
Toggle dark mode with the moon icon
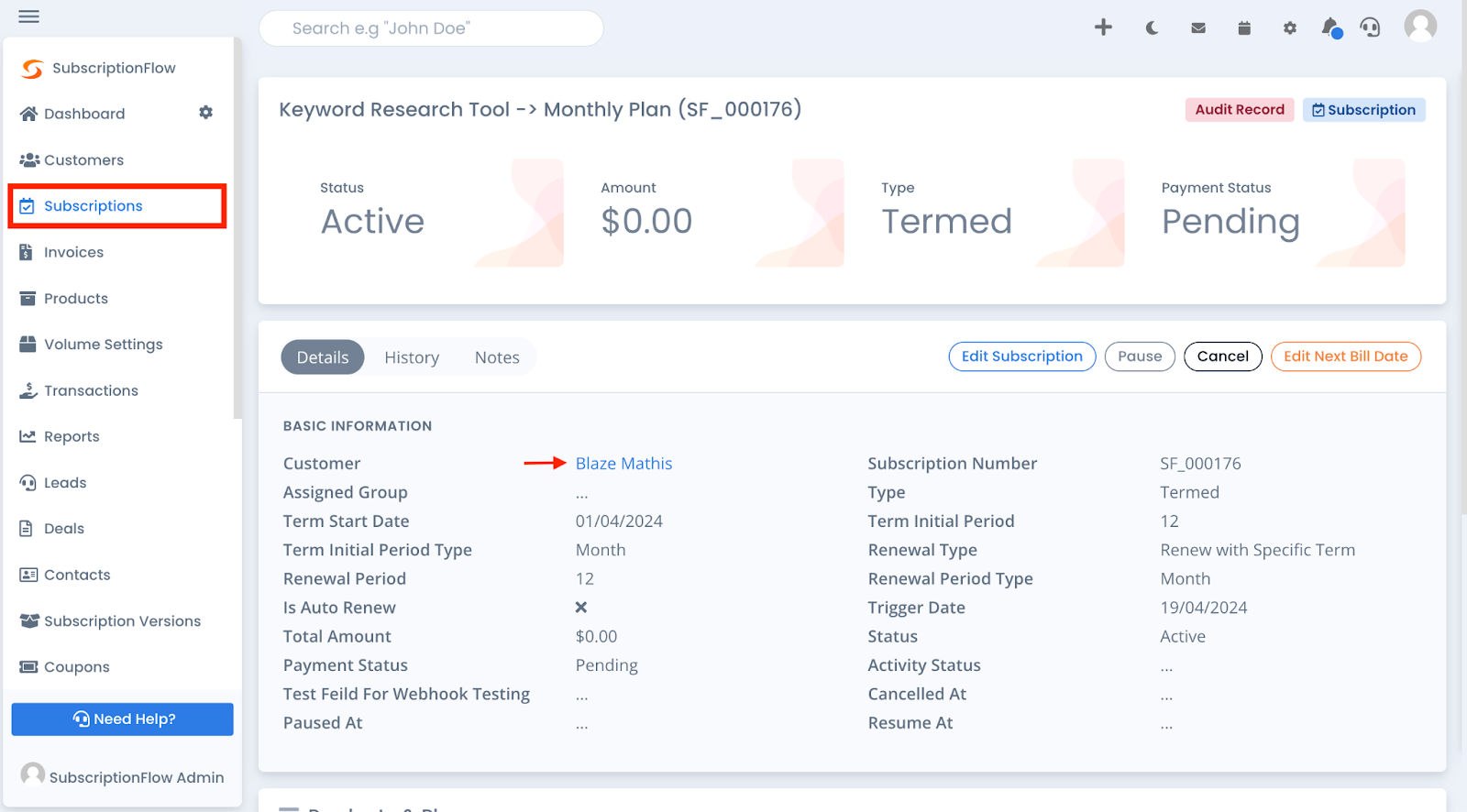pyautogui.click(x=1151, y=27)
